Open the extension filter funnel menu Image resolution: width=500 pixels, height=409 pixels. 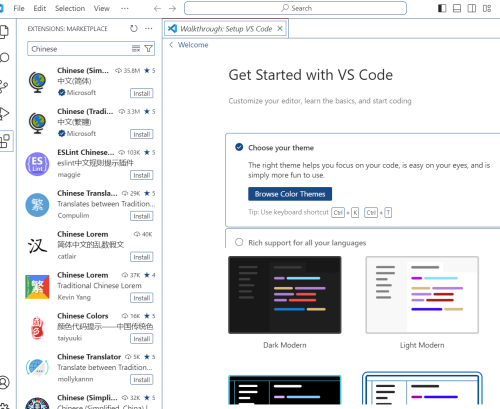point(149,49)
